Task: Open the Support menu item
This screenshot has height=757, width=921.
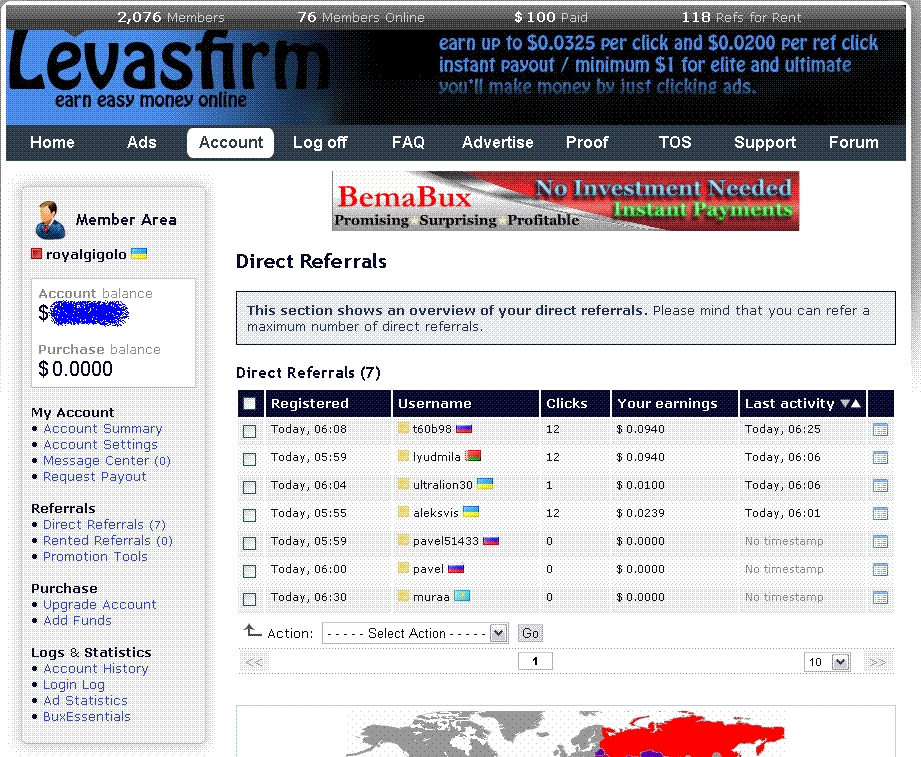Action: (765, 143)
